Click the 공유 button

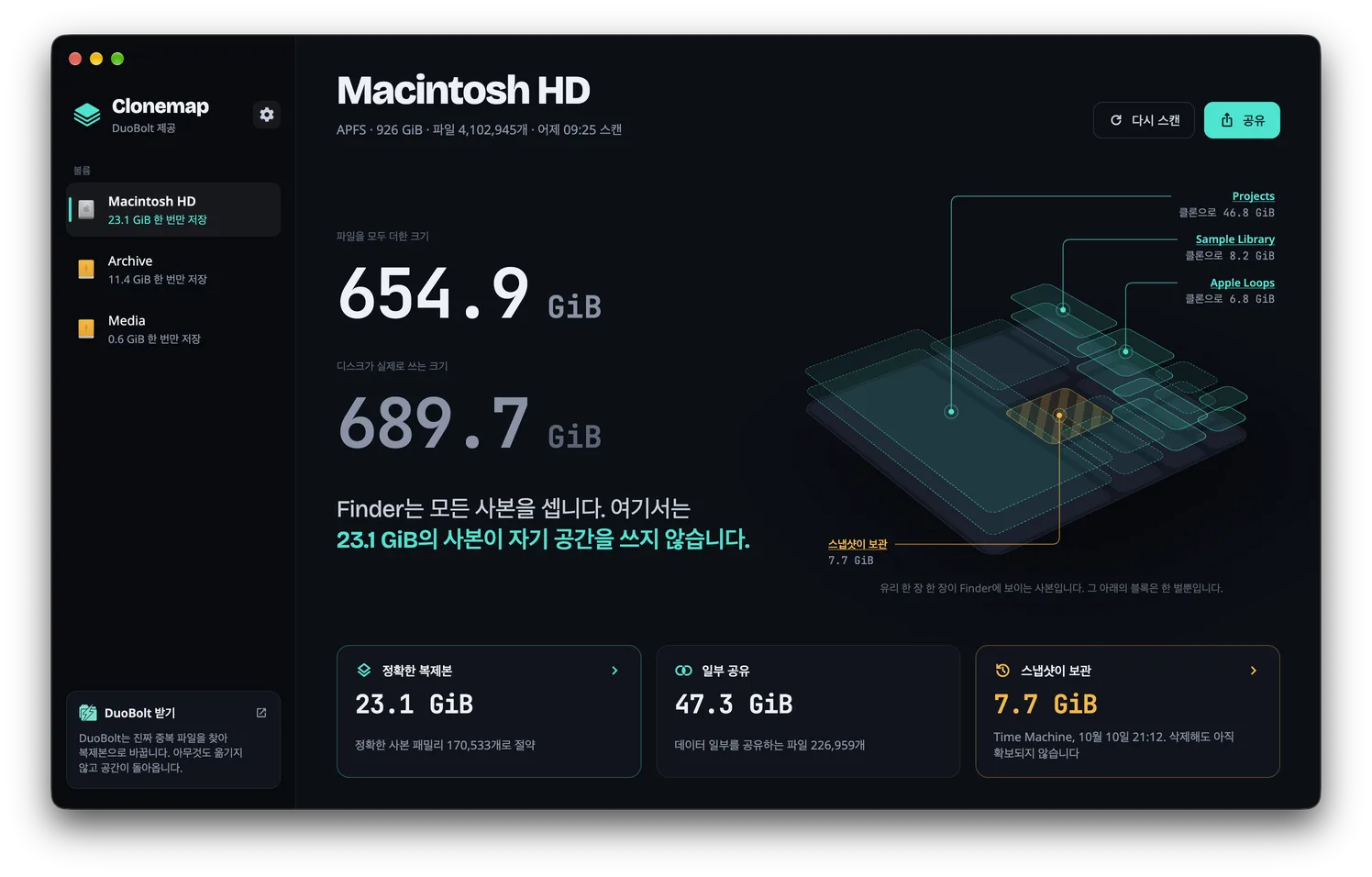point(1242,120)
